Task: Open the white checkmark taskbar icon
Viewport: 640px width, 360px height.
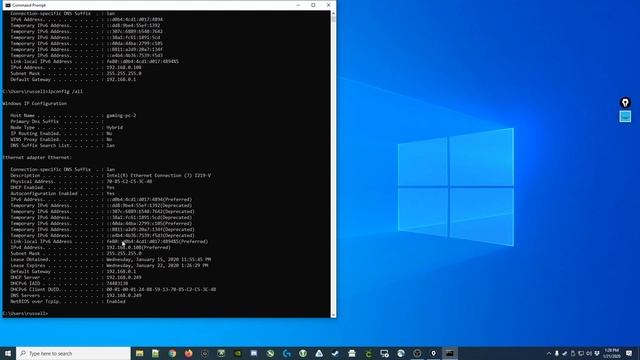Action: pyautogui.click(x=336, y=353)
